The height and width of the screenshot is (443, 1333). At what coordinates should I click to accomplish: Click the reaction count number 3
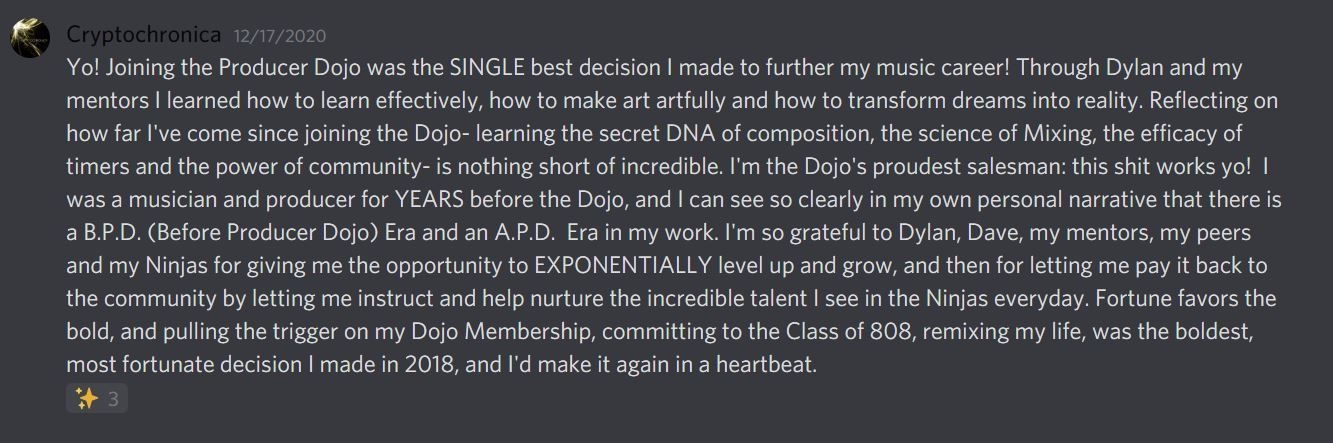[113, 400]
